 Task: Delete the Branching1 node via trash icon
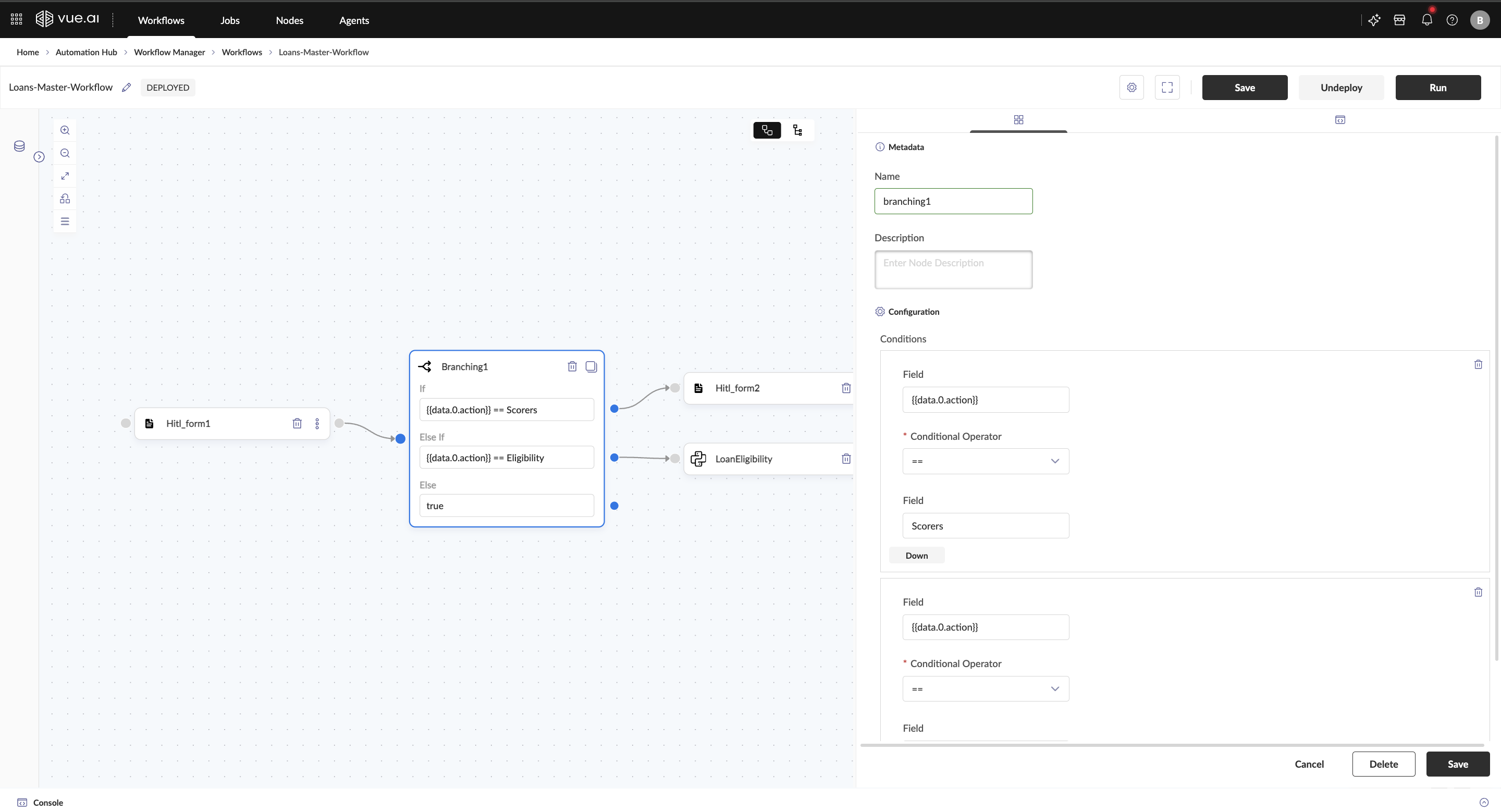click(572, 366)
